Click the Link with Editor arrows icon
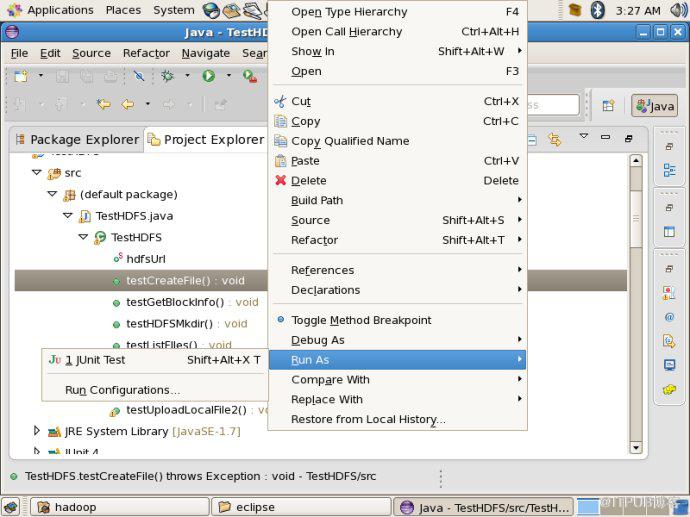 point(555,140)
